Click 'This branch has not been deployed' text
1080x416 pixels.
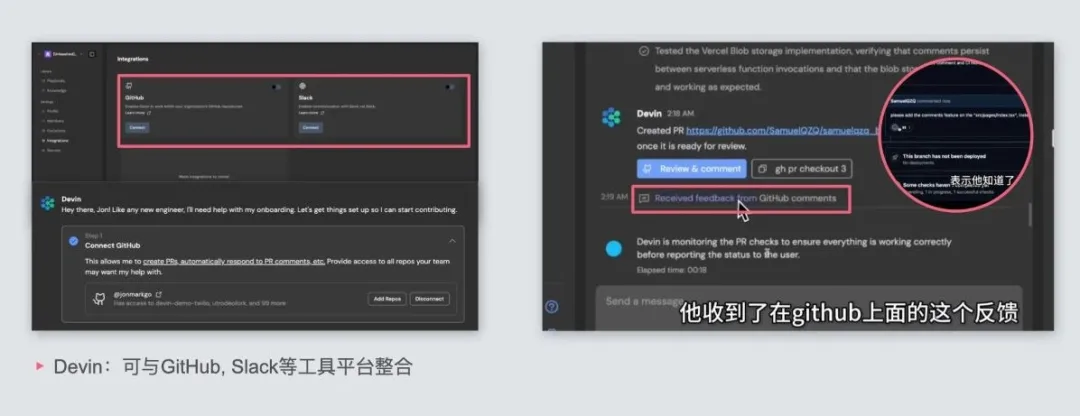pos(946,156)
